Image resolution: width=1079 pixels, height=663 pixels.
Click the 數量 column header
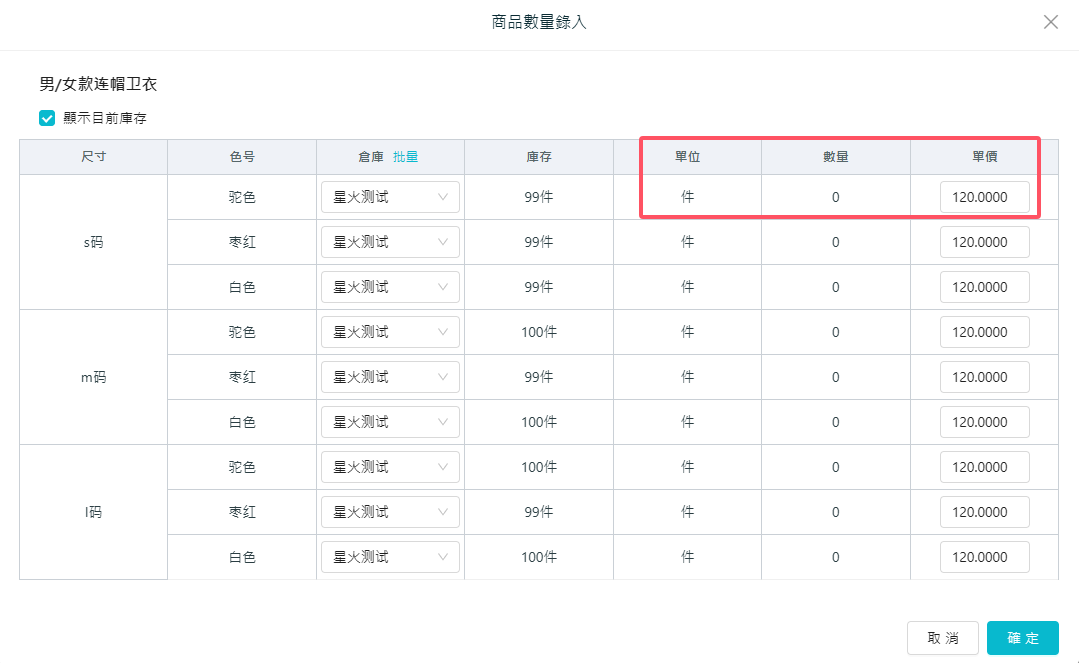835,157
